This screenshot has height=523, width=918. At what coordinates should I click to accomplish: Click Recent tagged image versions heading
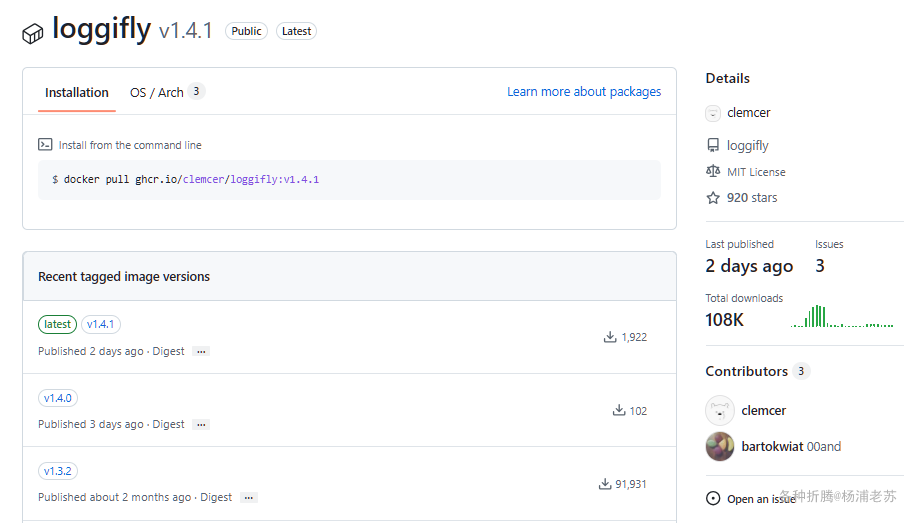124,276
